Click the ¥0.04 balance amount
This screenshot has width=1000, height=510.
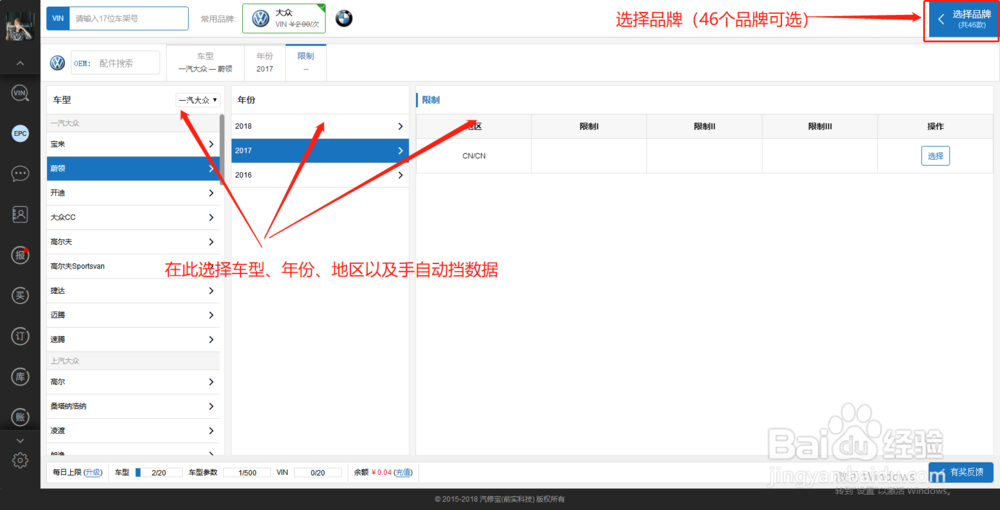coord(381,472)
